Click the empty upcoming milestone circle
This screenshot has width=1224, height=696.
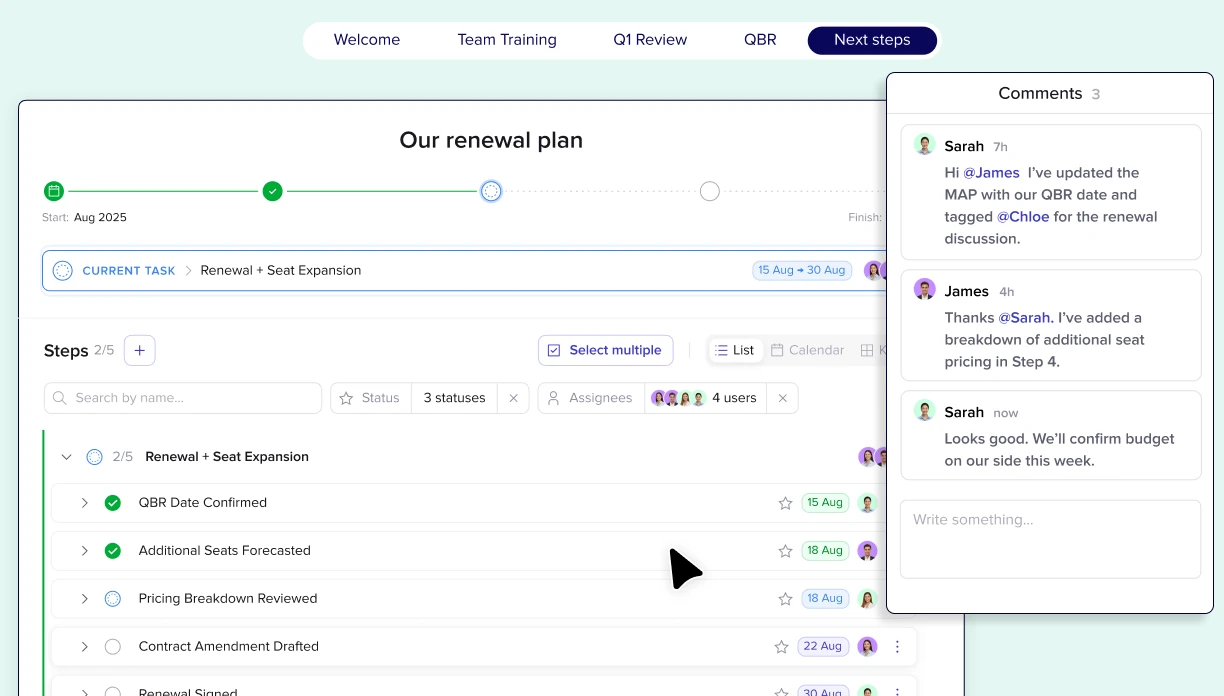710,191
